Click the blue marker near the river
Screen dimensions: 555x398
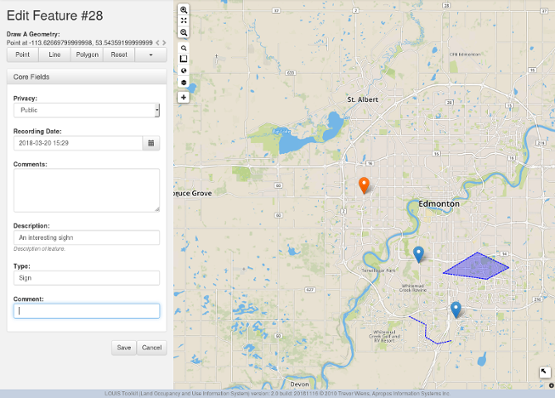pos(418,254)
